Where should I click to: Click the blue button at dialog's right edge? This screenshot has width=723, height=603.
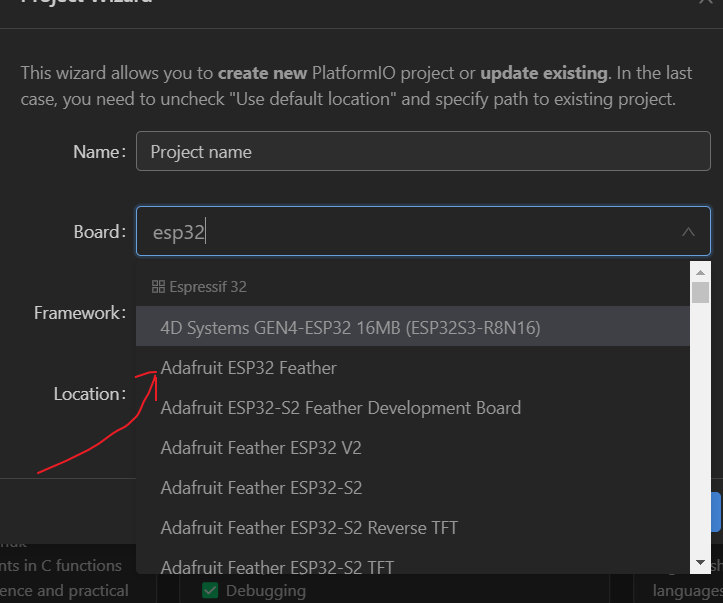716,511
